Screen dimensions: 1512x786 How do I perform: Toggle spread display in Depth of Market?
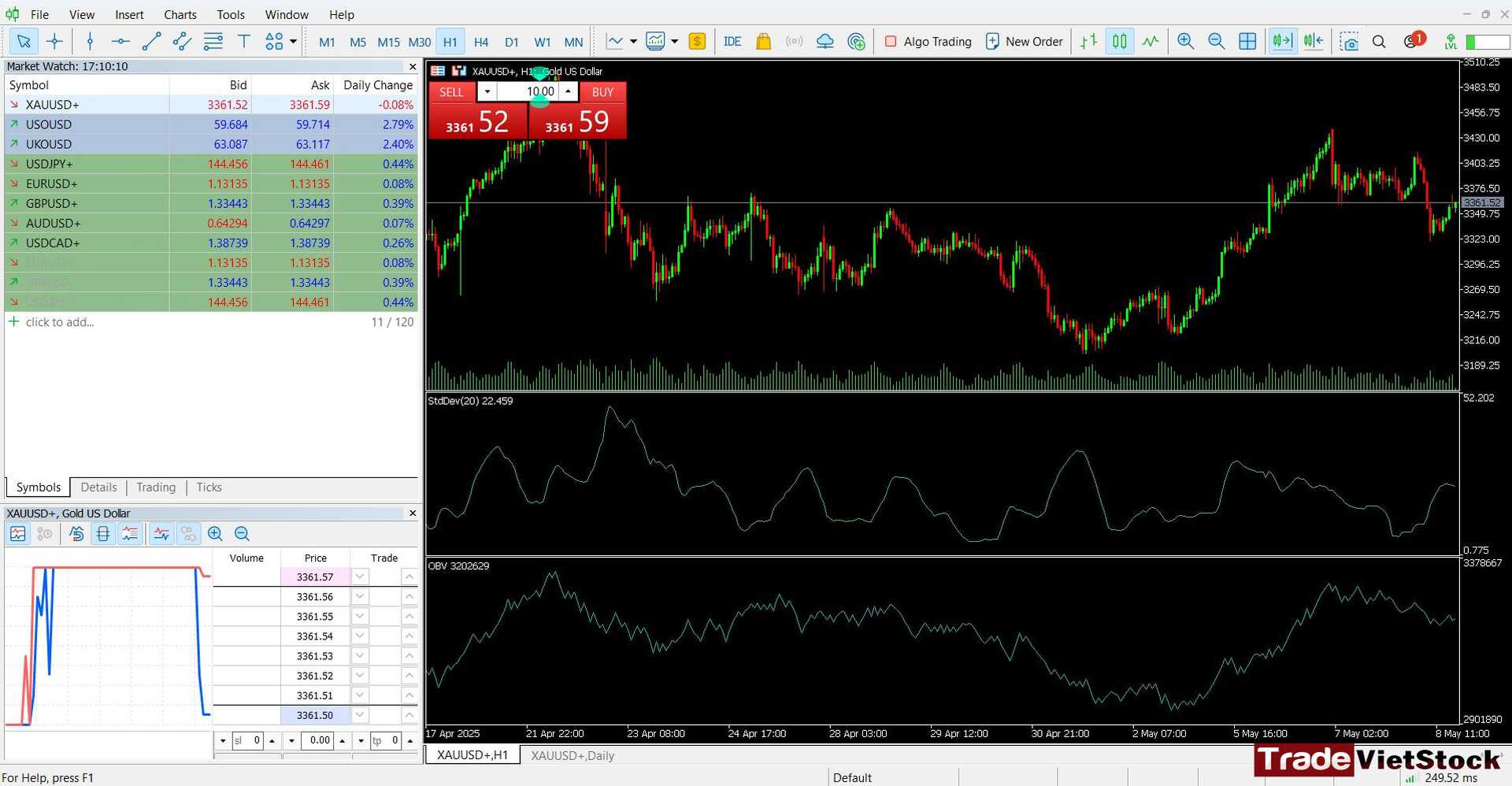(x=103, y=534)
